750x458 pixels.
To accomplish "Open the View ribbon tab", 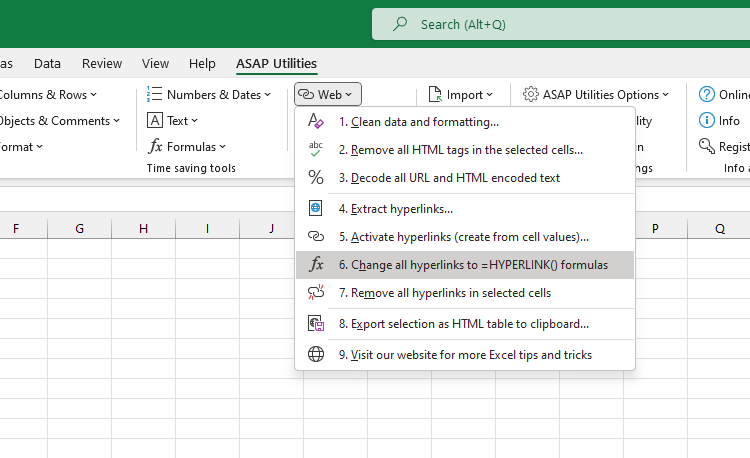I will tap(155, 63).
